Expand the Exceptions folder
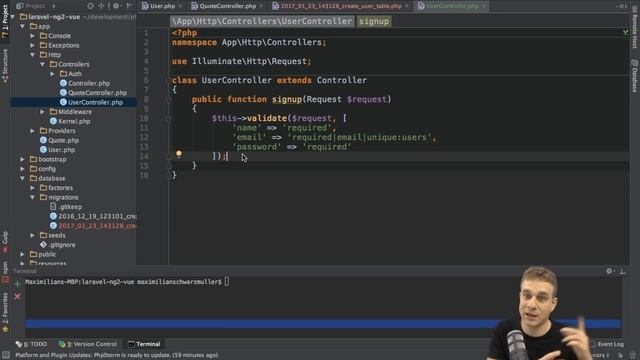Viewport: 640px width, 360px height. coord(33,45)
